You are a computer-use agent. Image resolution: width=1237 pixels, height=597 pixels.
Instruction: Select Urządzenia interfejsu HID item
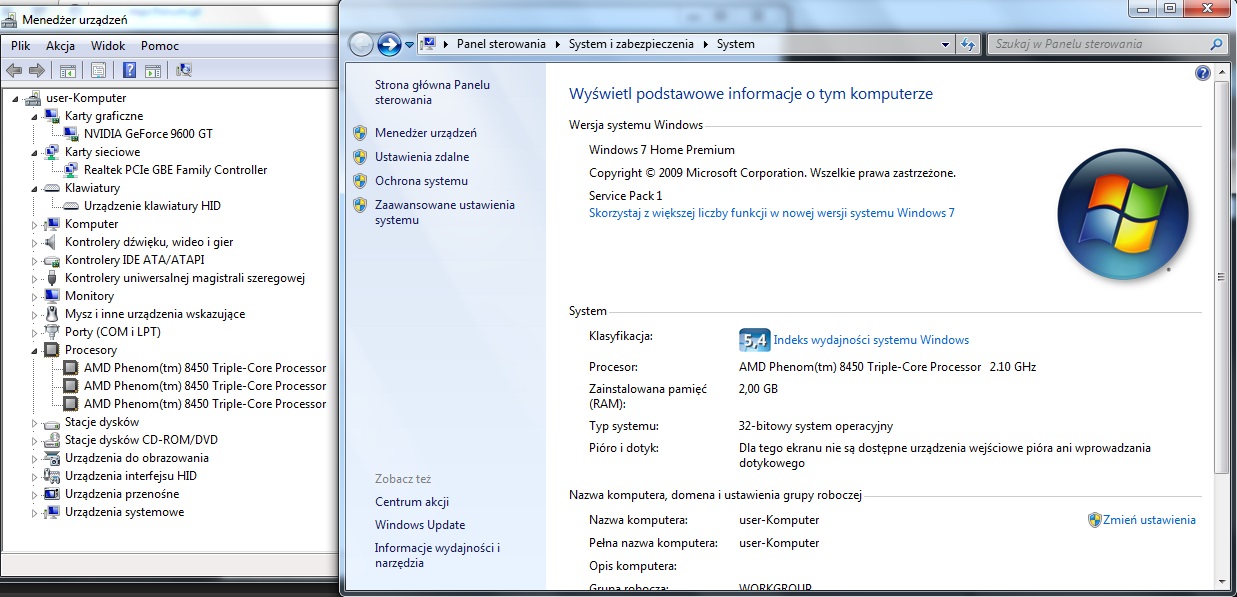[131, 476]
